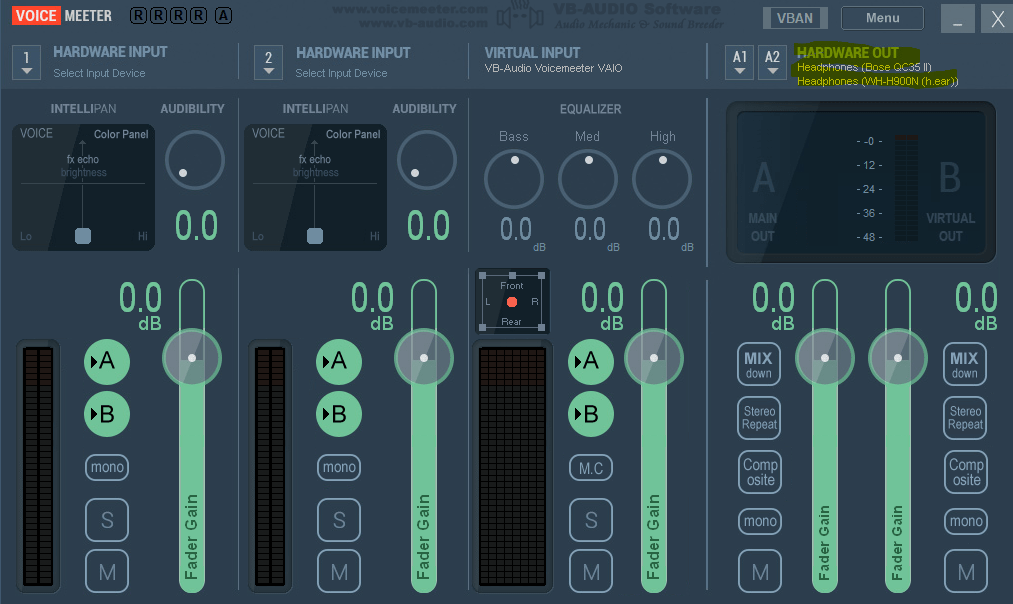Click the Audibility knob for Hardware Input 2
Viewport: 1013px width, 604px height.
coord(426,160)
